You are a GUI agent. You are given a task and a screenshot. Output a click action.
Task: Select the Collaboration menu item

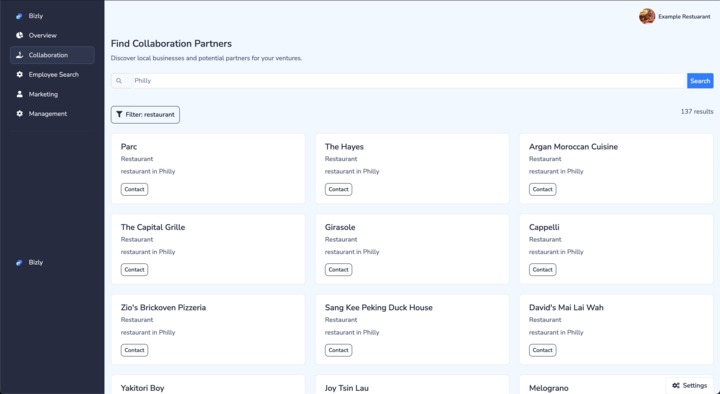point(52,55)
